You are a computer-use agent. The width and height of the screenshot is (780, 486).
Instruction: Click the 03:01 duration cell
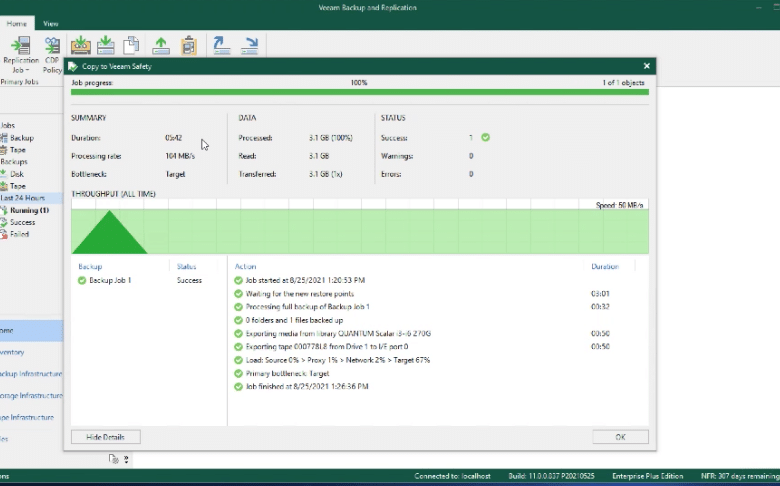pos(600,294)
